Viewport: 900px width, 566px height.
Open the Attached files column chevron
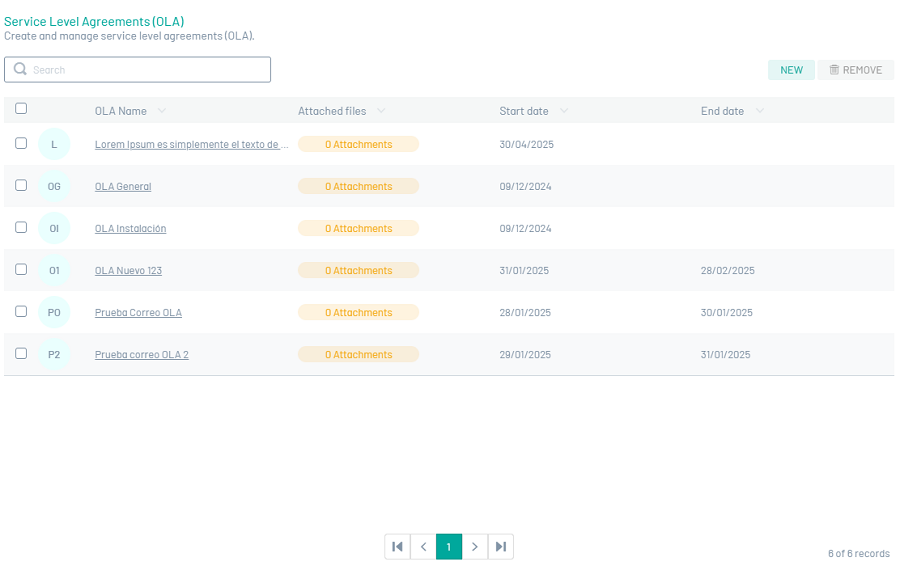(381, 111)
